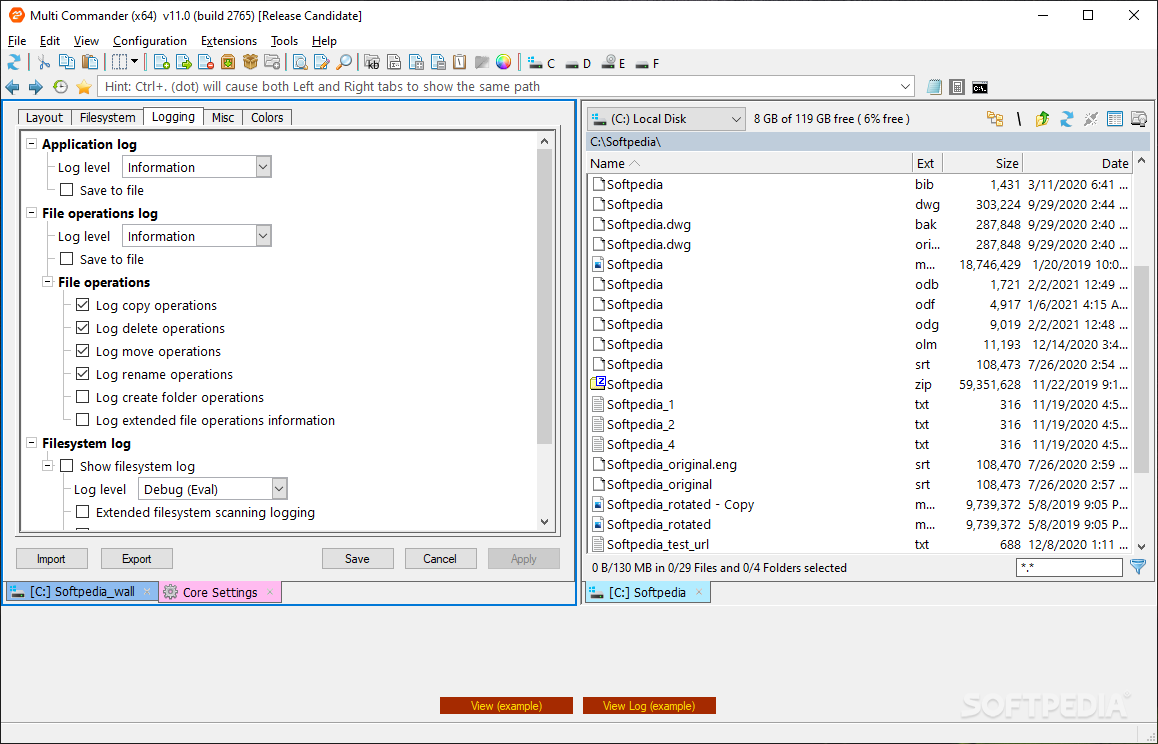Open the command prompt icon

point(980,88)
